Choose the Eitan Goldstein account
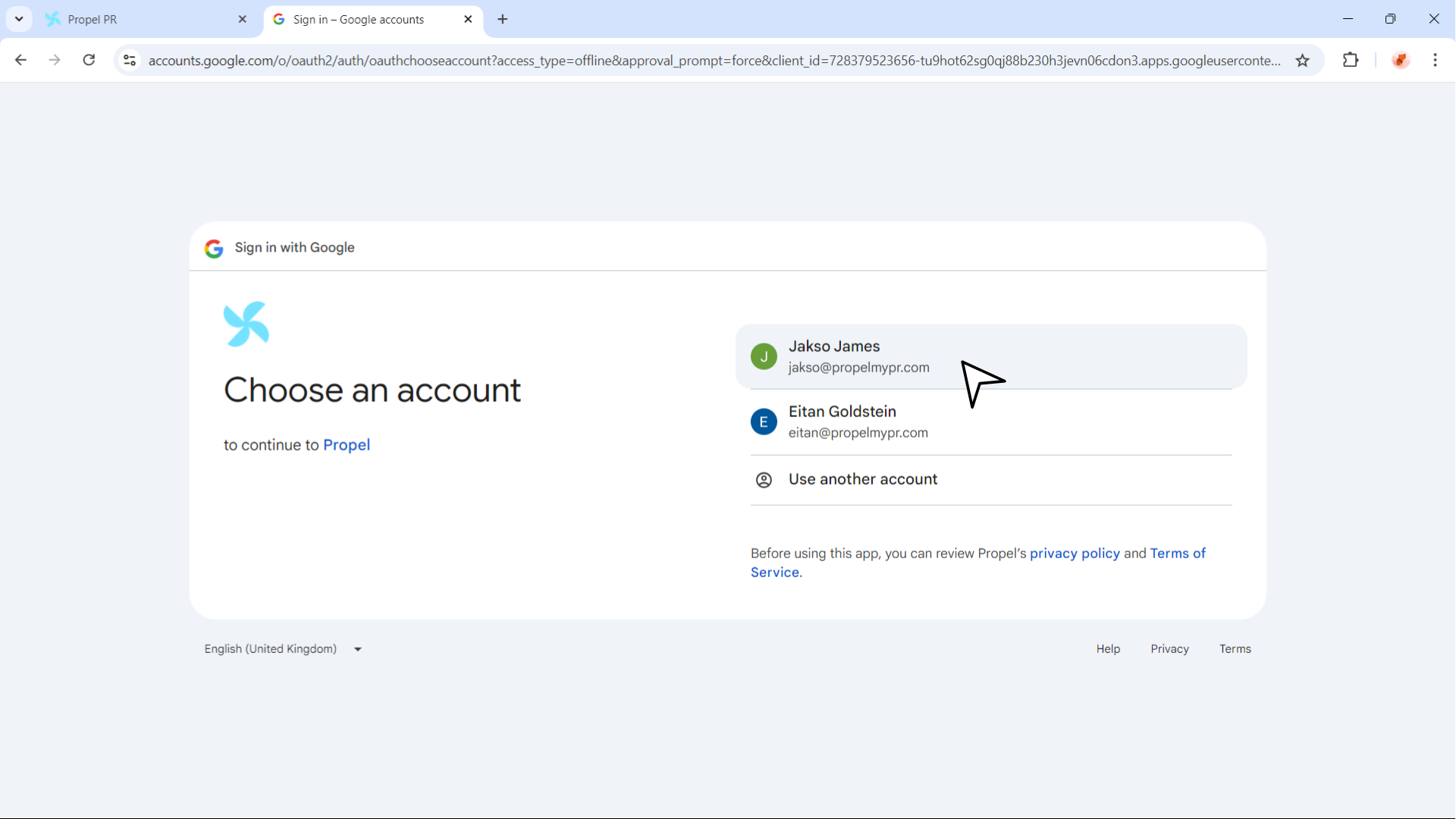This screenshot has width=1456, height=819. point(991,422)
